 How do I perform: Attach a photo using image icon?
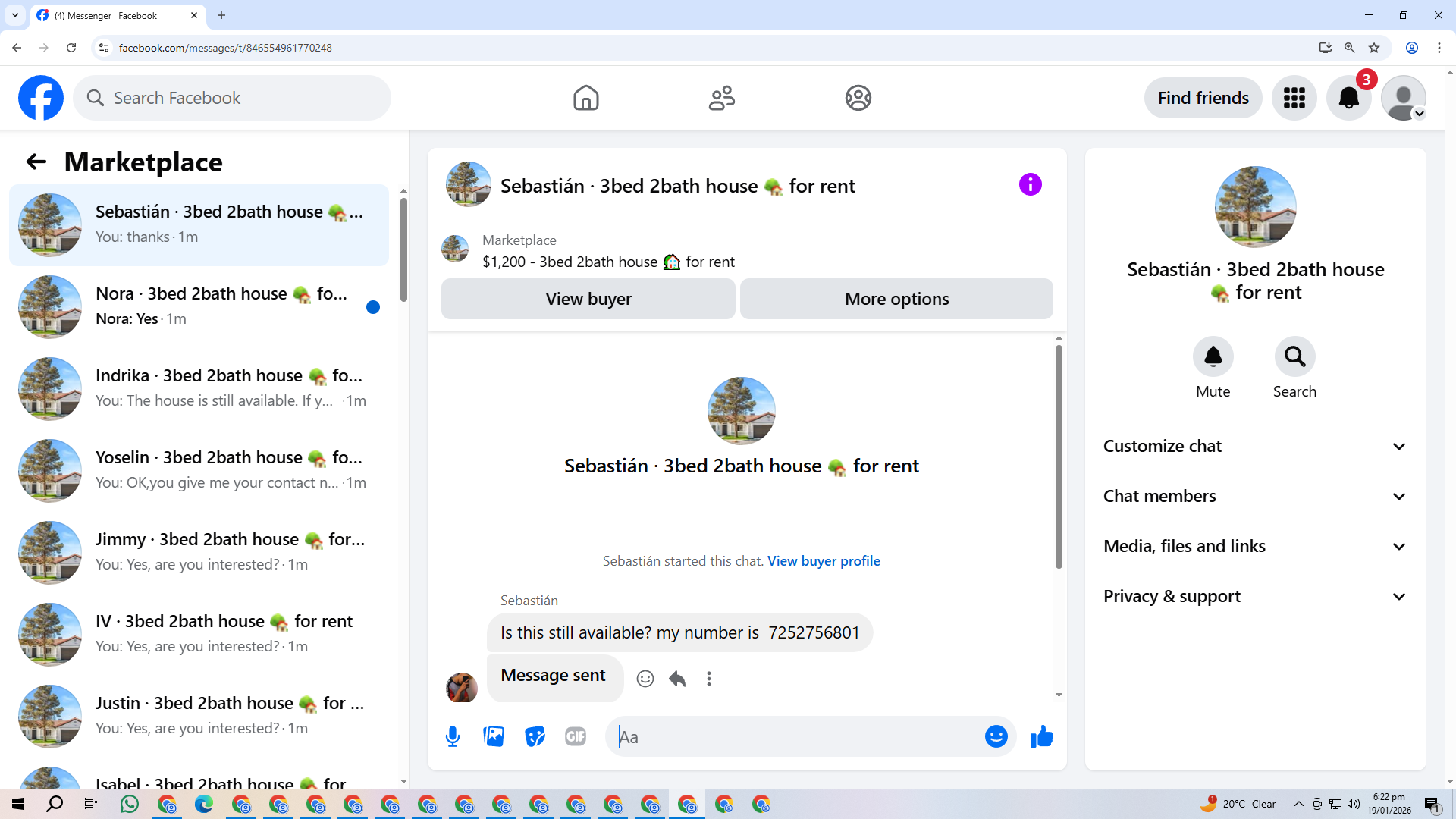(494, 736)
